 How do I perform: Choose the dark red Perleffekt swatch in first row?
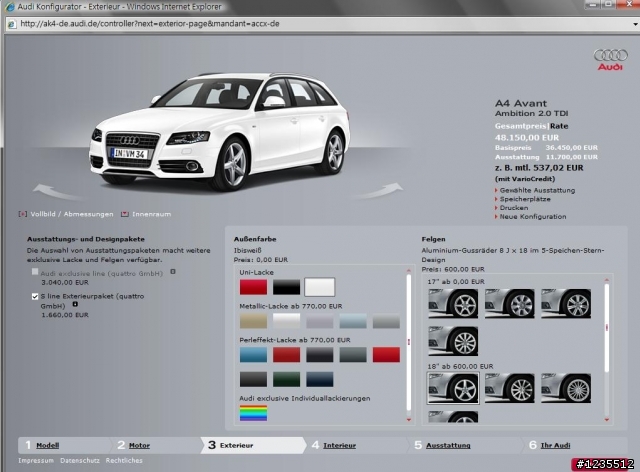click(287, 355)
